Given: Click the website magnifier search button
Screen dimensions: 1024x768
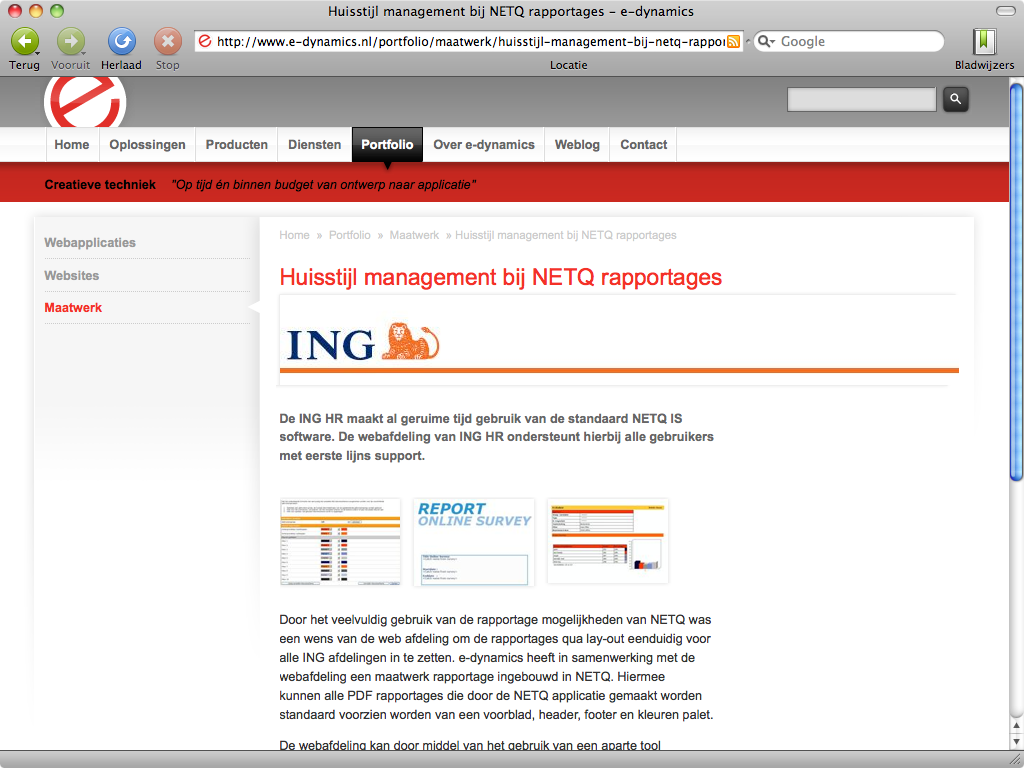Looking at the screenshot, I should pos(955,99).
